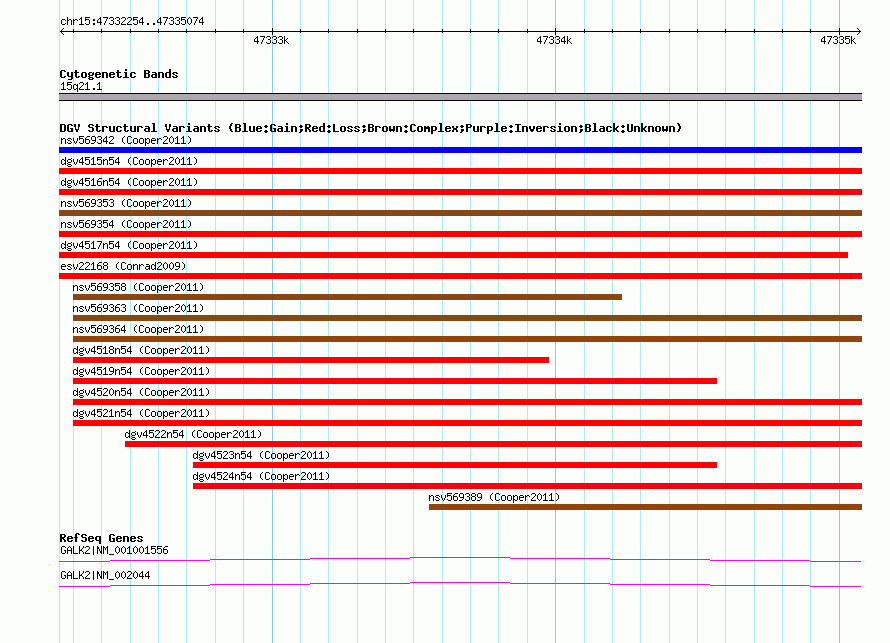Open the dgv4519n54 variant label
This screenshot has width=890, height=643.
[x=141, y=371]
